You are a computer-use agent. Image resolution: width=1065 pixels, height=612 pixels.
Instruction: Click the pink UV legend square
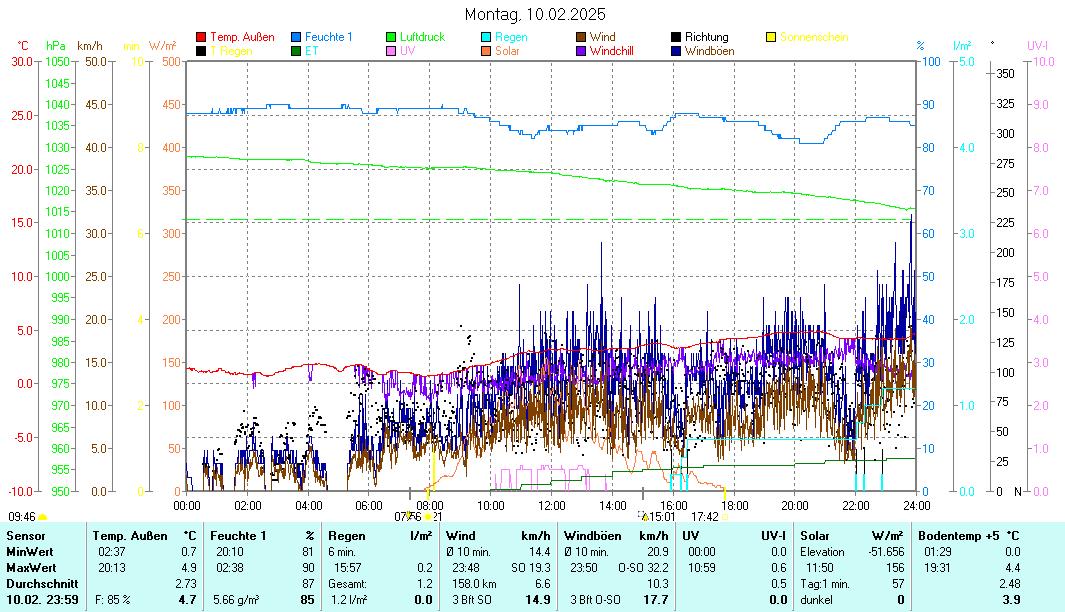(x=393, y=50)
